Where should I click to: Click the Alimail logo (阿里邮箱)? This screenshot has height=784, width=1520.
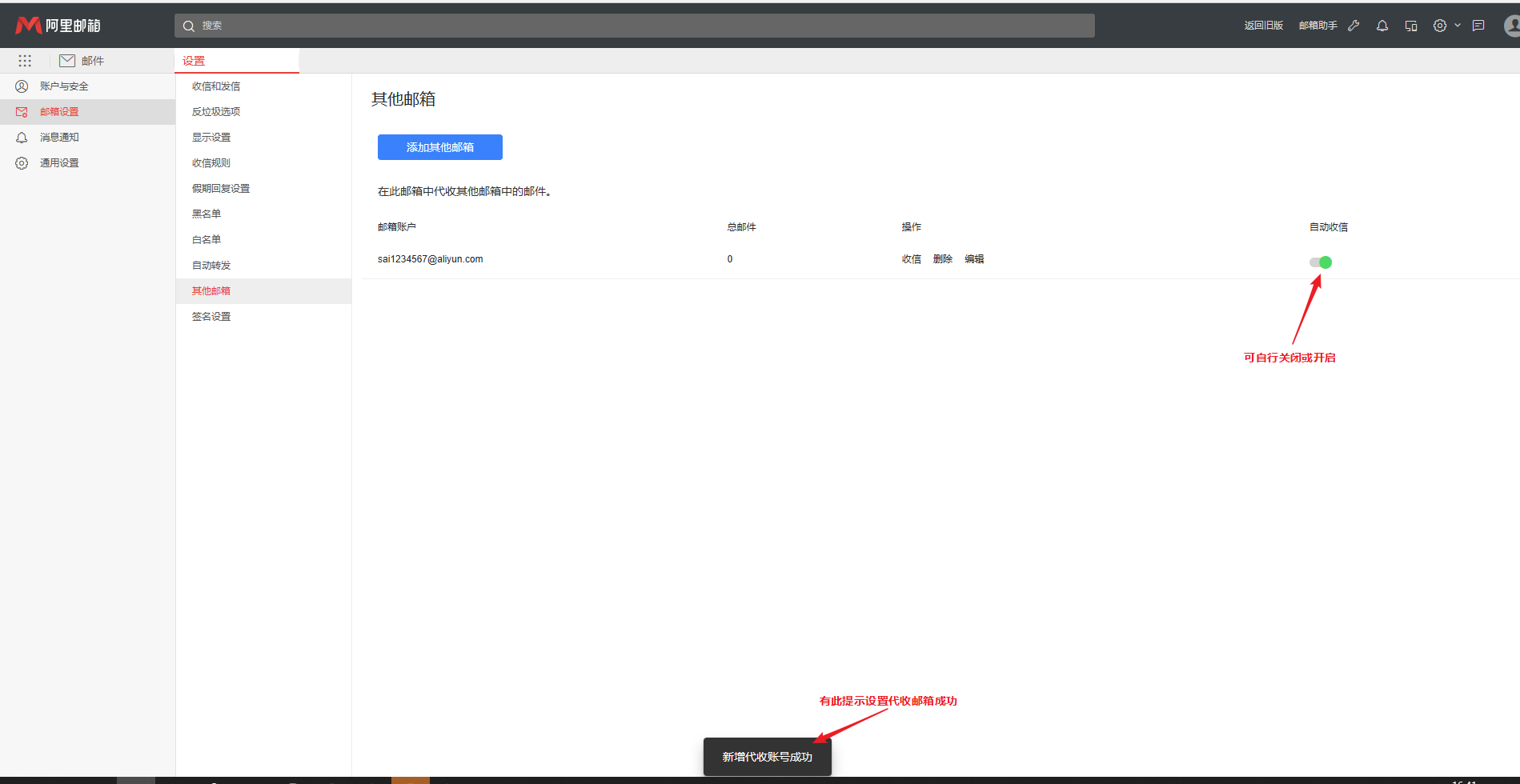tap(58, 26)
